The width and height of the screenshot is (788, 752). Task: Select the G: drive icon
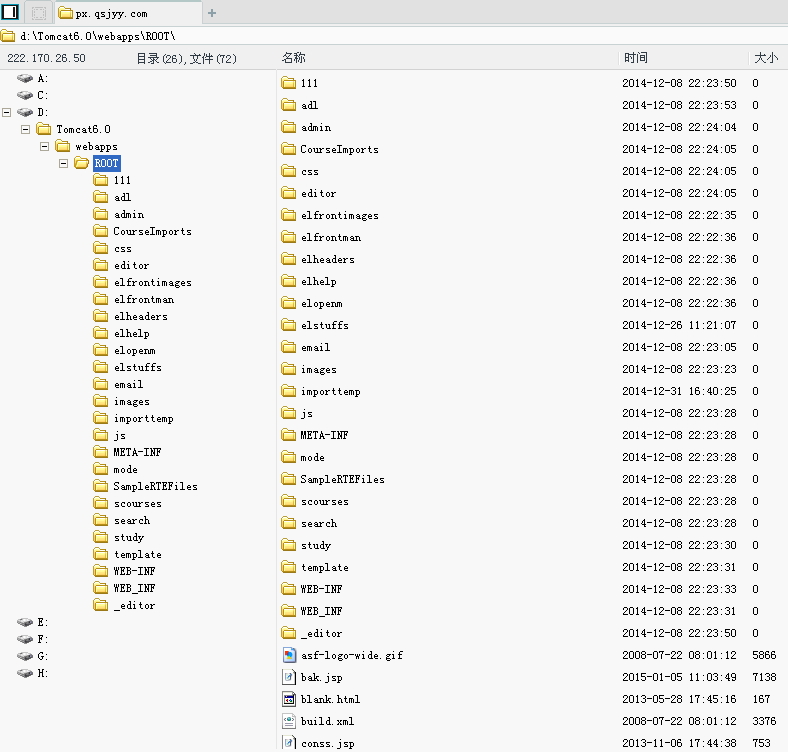click(25, 656)
